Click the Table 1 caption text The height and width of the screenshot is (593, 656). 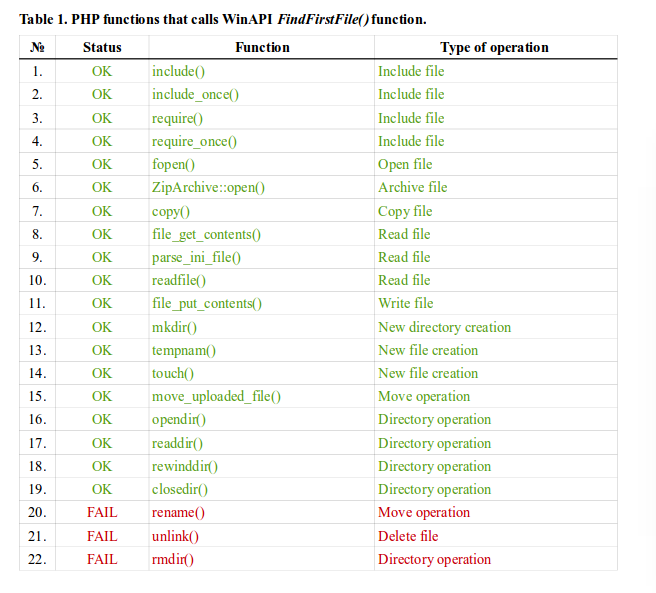tap(222, 19)
